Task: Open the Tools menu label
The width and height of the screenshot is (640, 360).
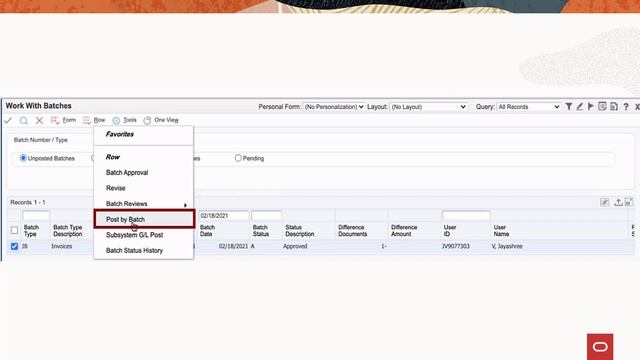Action: (130, 120)
